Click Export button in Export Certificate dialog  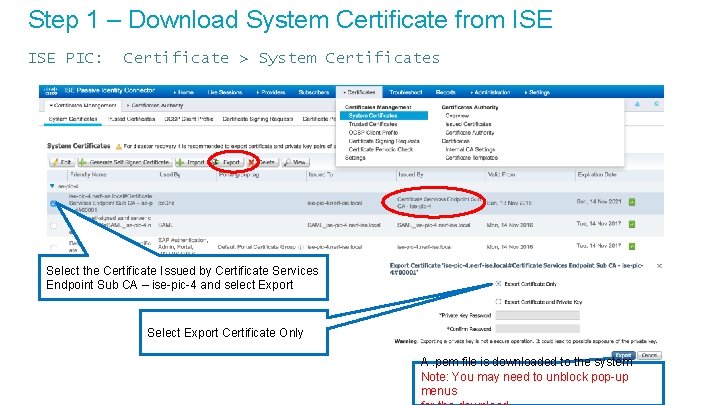coord(623,355)
